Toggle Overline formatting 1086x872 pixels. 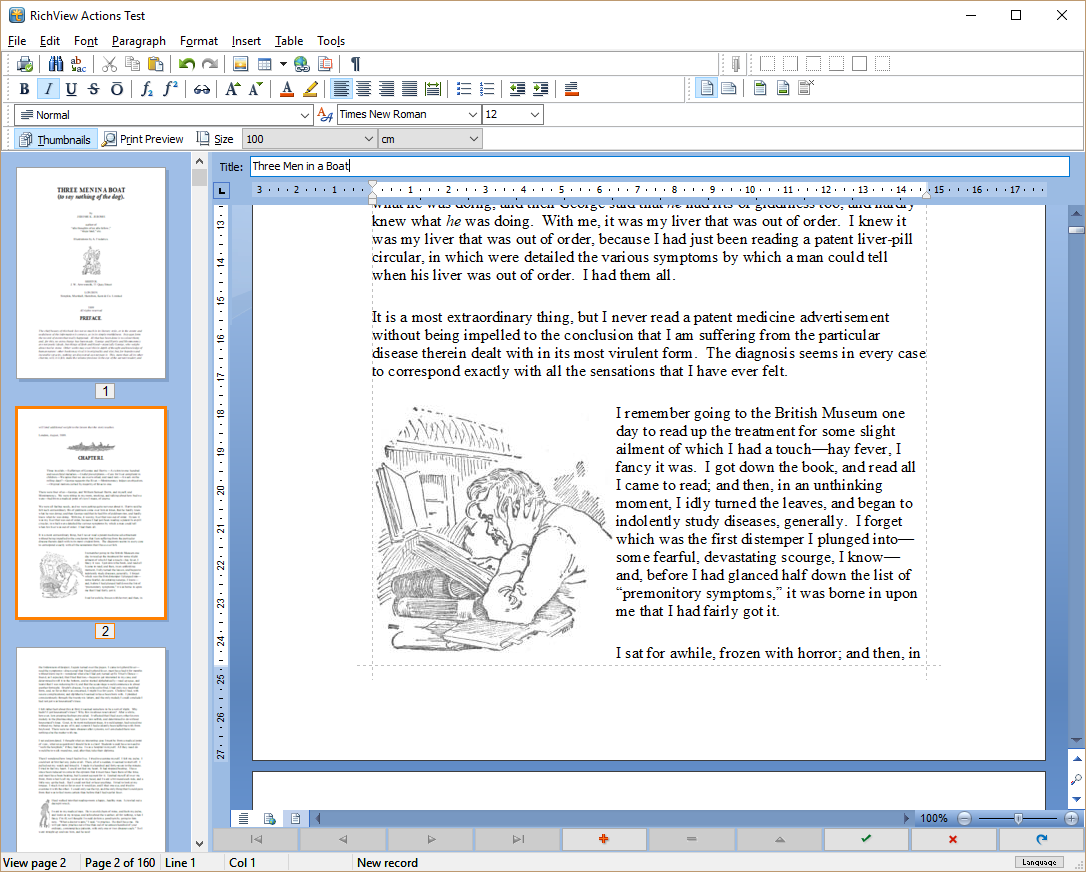point(117,89)
